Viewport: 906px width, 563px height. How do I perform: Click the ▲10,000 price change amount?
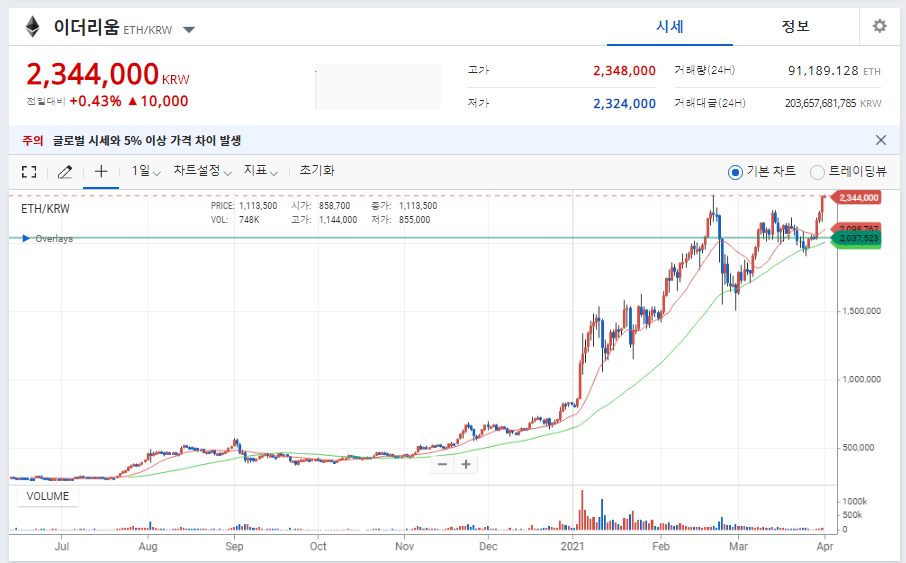point(158,101)
